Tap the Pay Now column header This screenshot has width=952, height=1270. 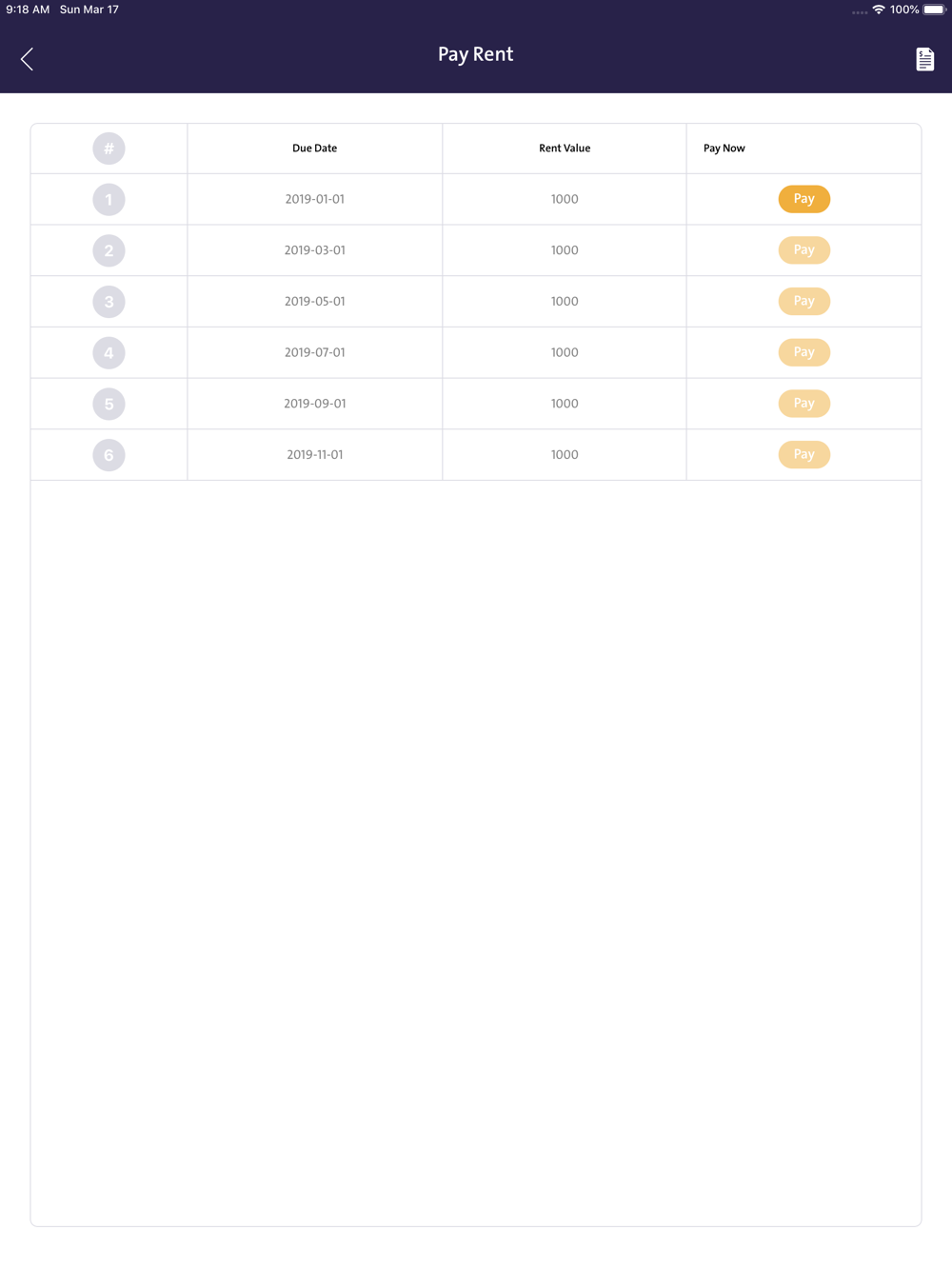(x=724, y=149)
